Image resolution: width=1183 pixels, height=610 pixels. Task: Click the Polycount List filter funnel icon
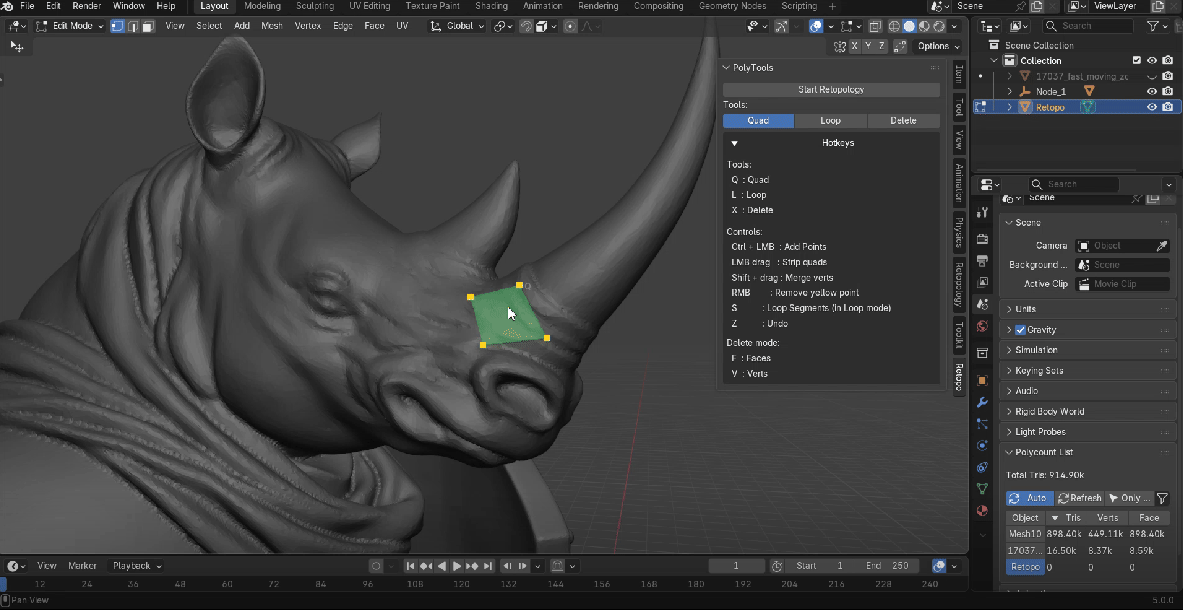pos(1162,498)
